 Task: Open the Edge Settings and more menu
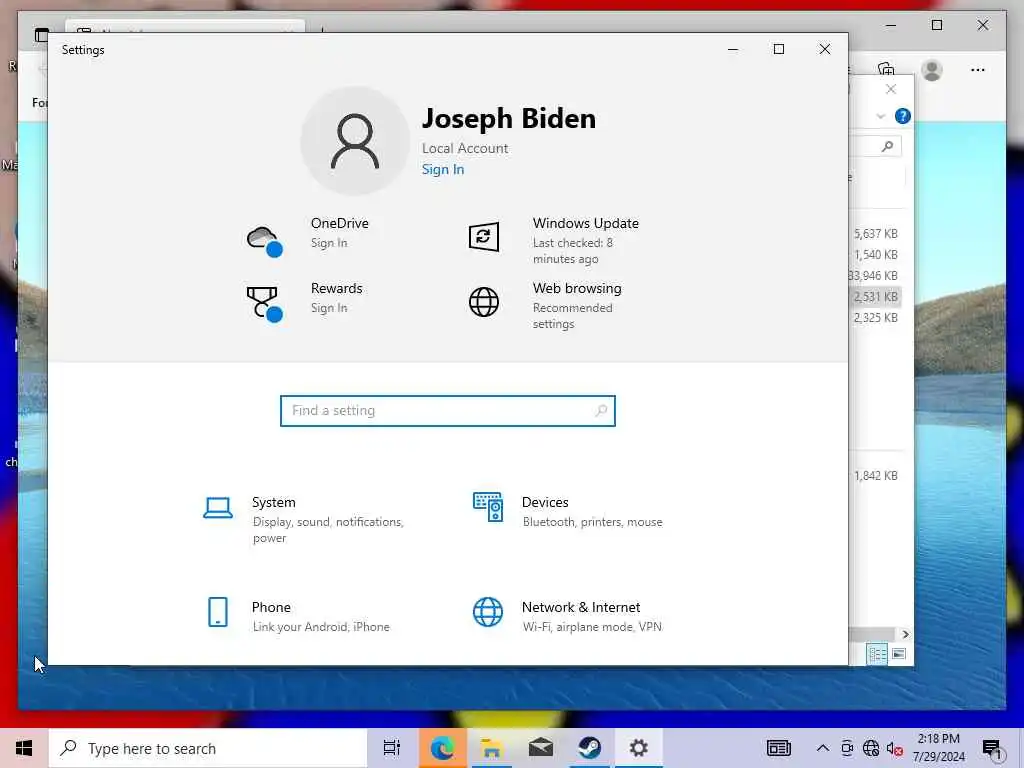coord(978,70)
